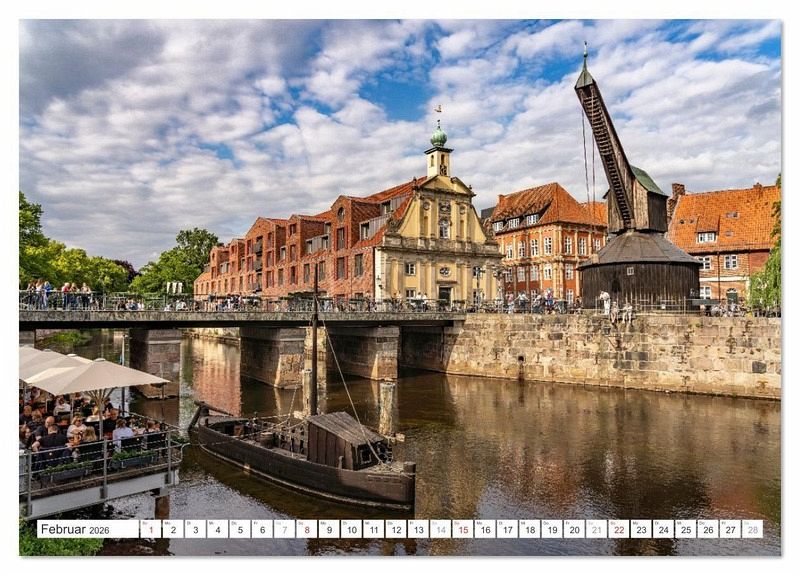Screen dimensions: 800x575
Task: Select day 12 in the calendar strip
Action: (x=396, y=529)
